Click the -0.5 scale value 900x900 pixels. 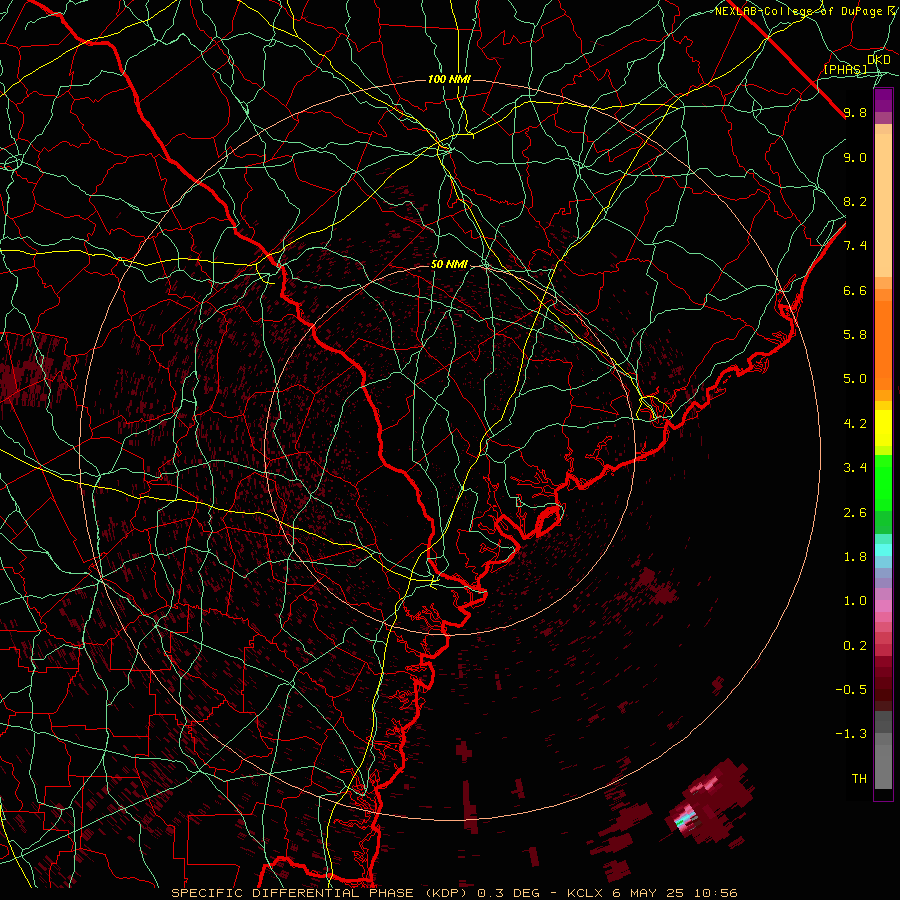851,690
